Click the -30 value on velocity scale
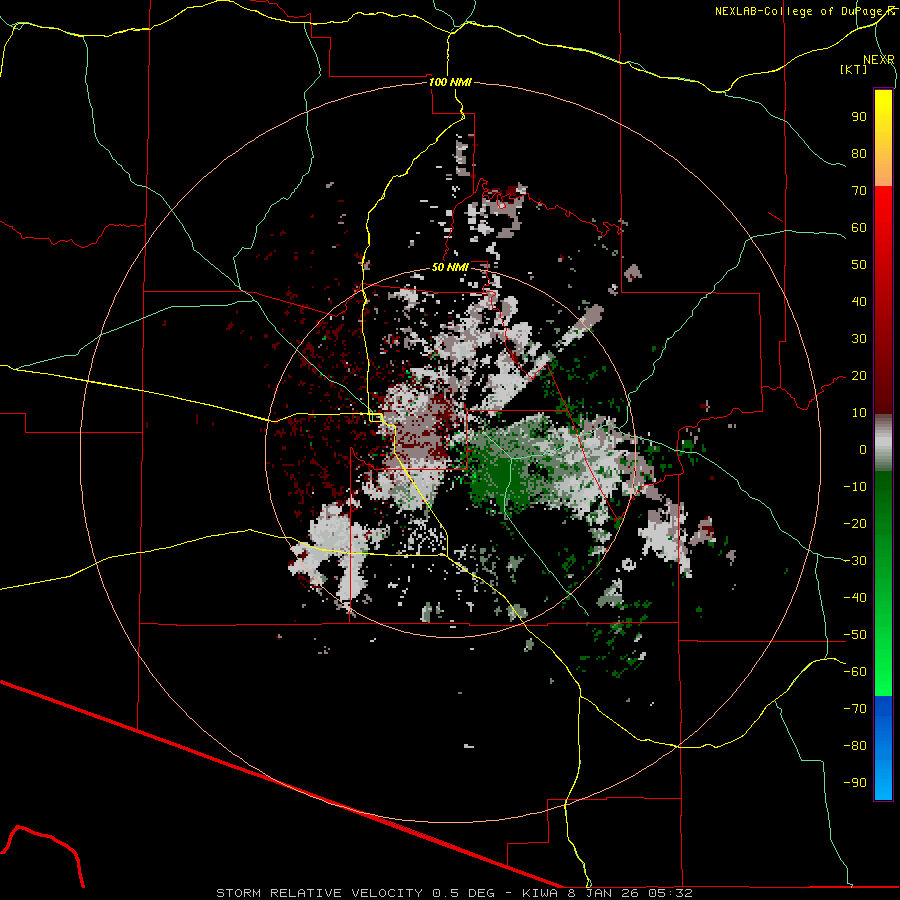Screen dimensions: 900x900 [855, 561]
